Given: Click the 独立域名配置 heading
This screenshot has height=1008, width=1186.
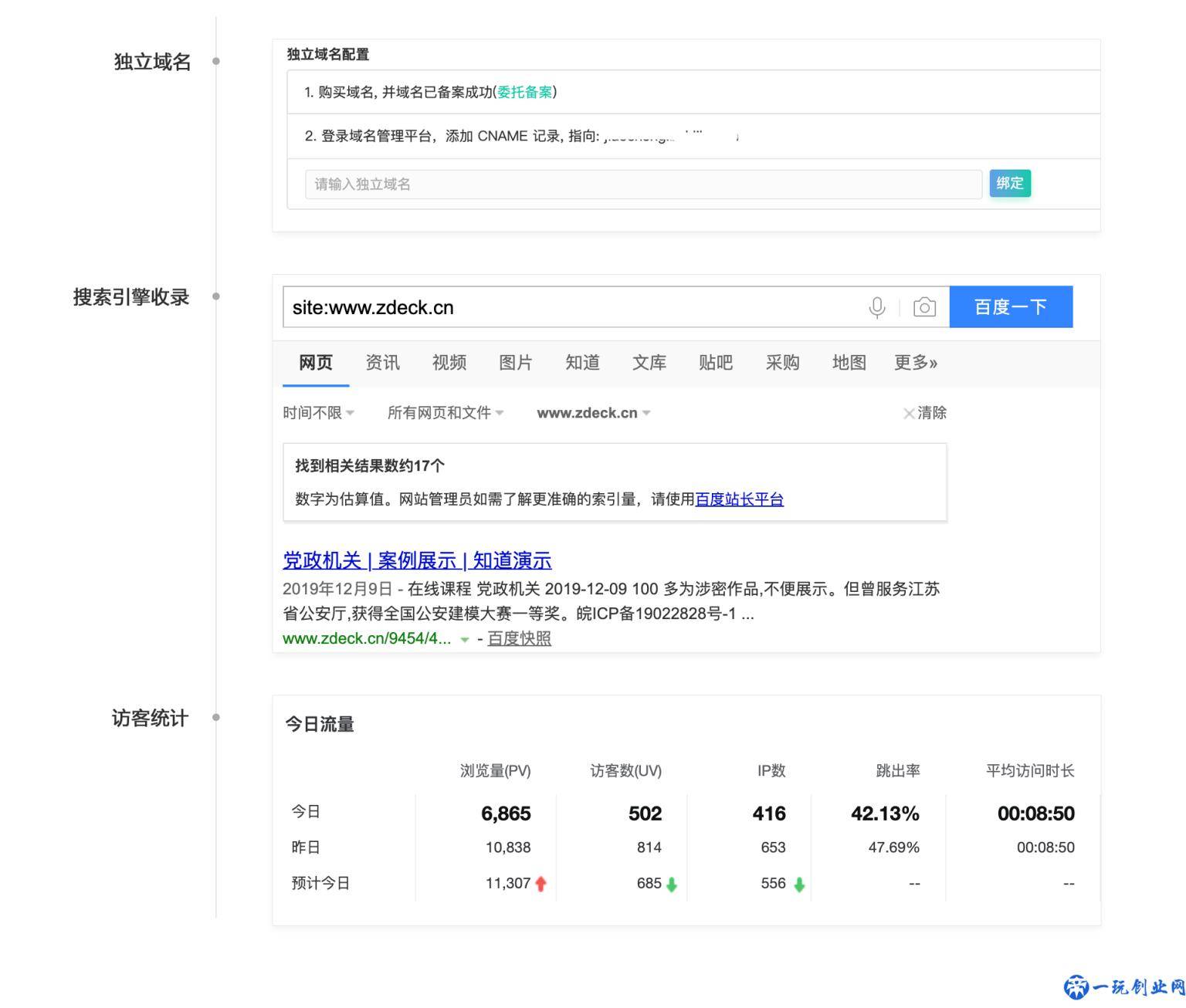Looking at the screenshot, I should pyautogui.click(x=328, y=54).
